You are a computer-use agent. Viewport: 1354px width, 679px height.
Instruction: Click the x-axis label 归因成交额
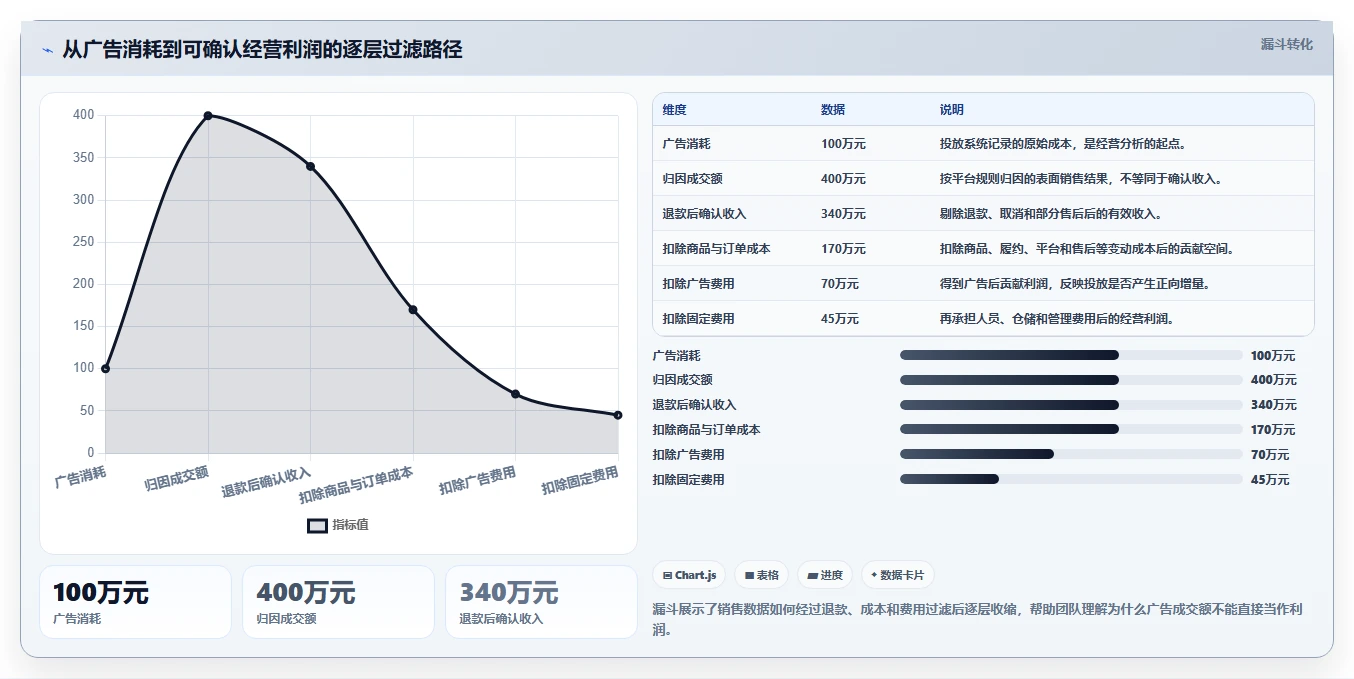pos(177,478)
